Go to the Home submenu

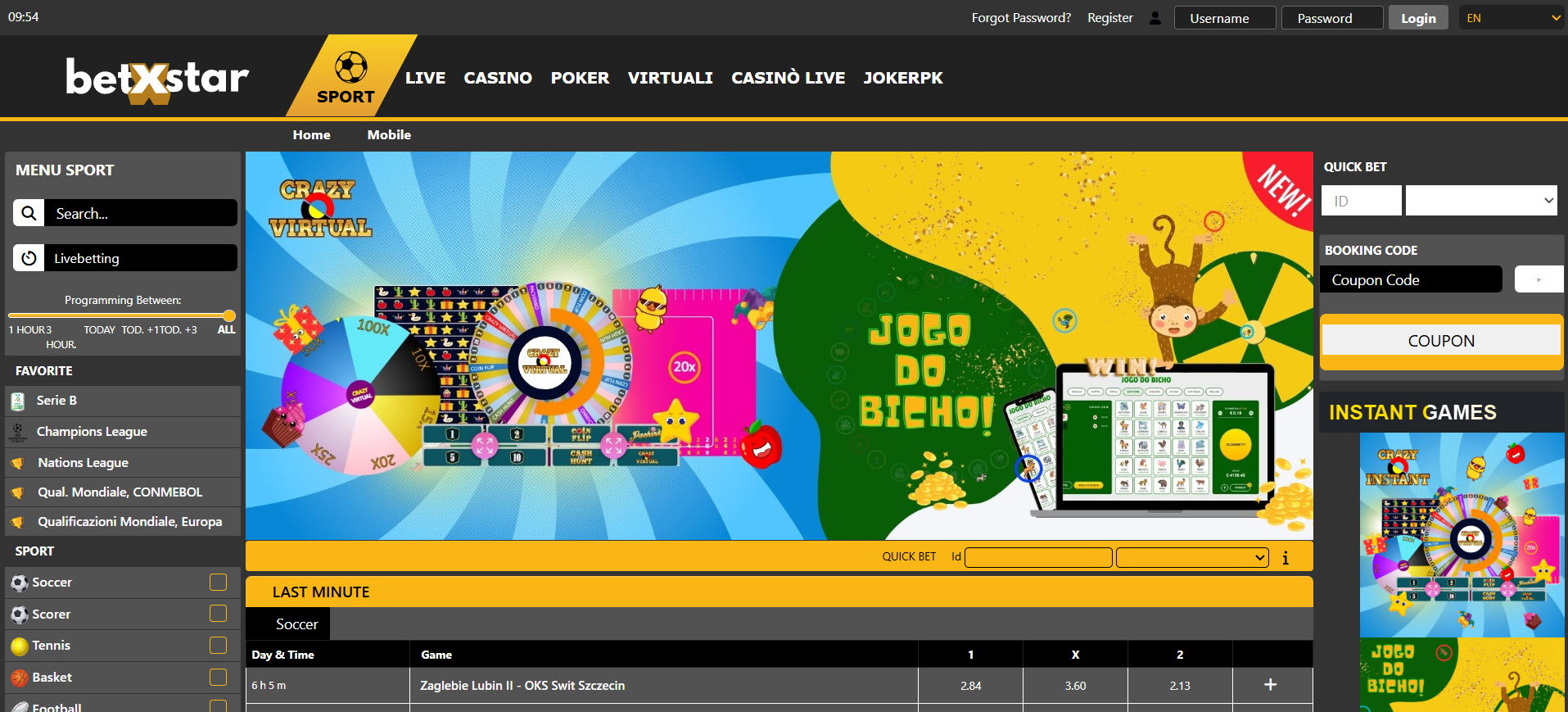312,134
